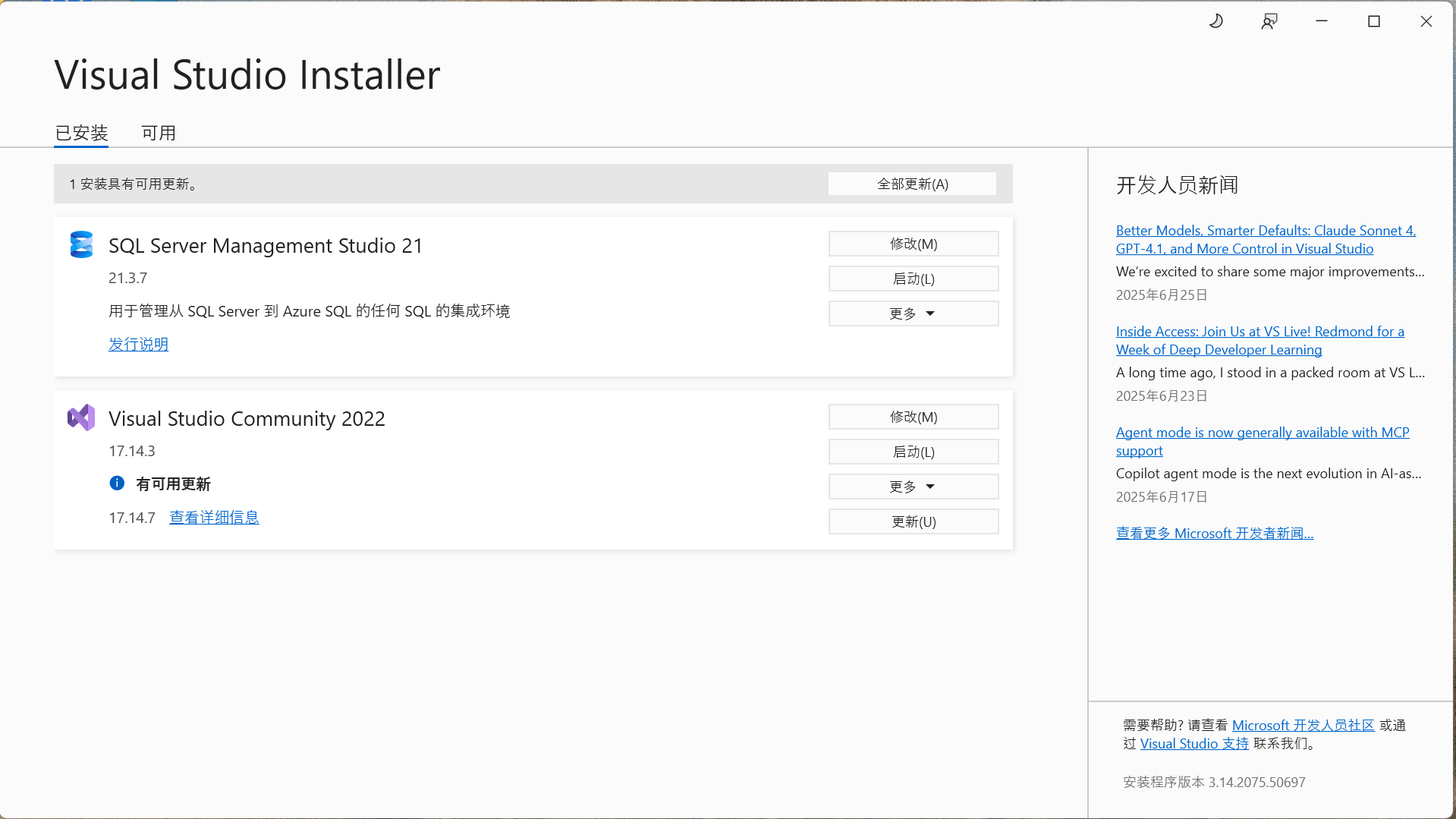Click the Visual Studio Installer heading
The width and height of the screenshot is (1456, 819).
(x=247, y=74)
